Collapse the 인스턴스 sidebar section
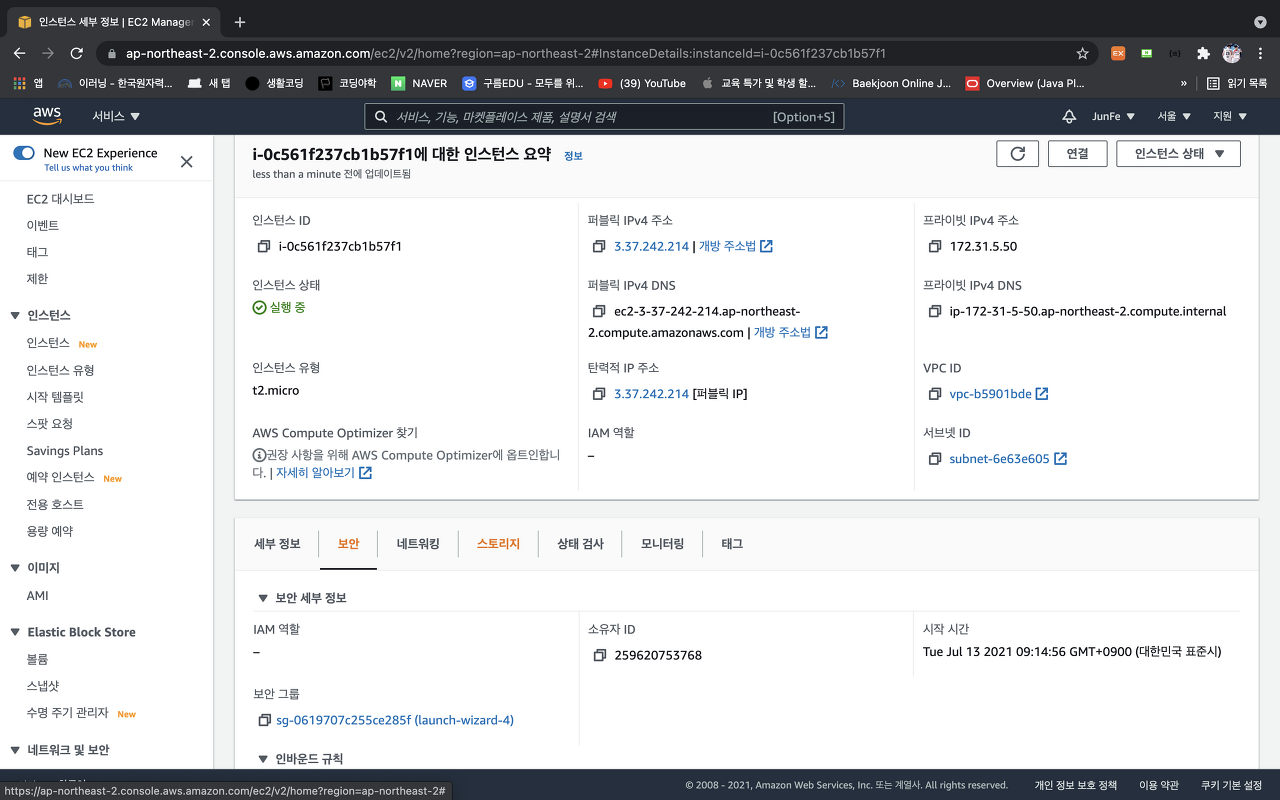1280x800 pixels. 15,315
